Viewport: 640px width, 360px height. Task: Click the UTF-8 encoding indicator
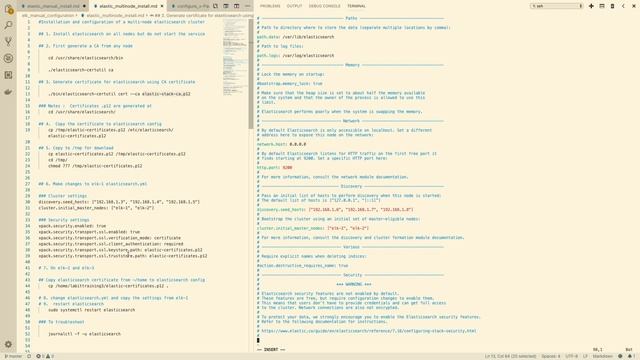(571, 356)
